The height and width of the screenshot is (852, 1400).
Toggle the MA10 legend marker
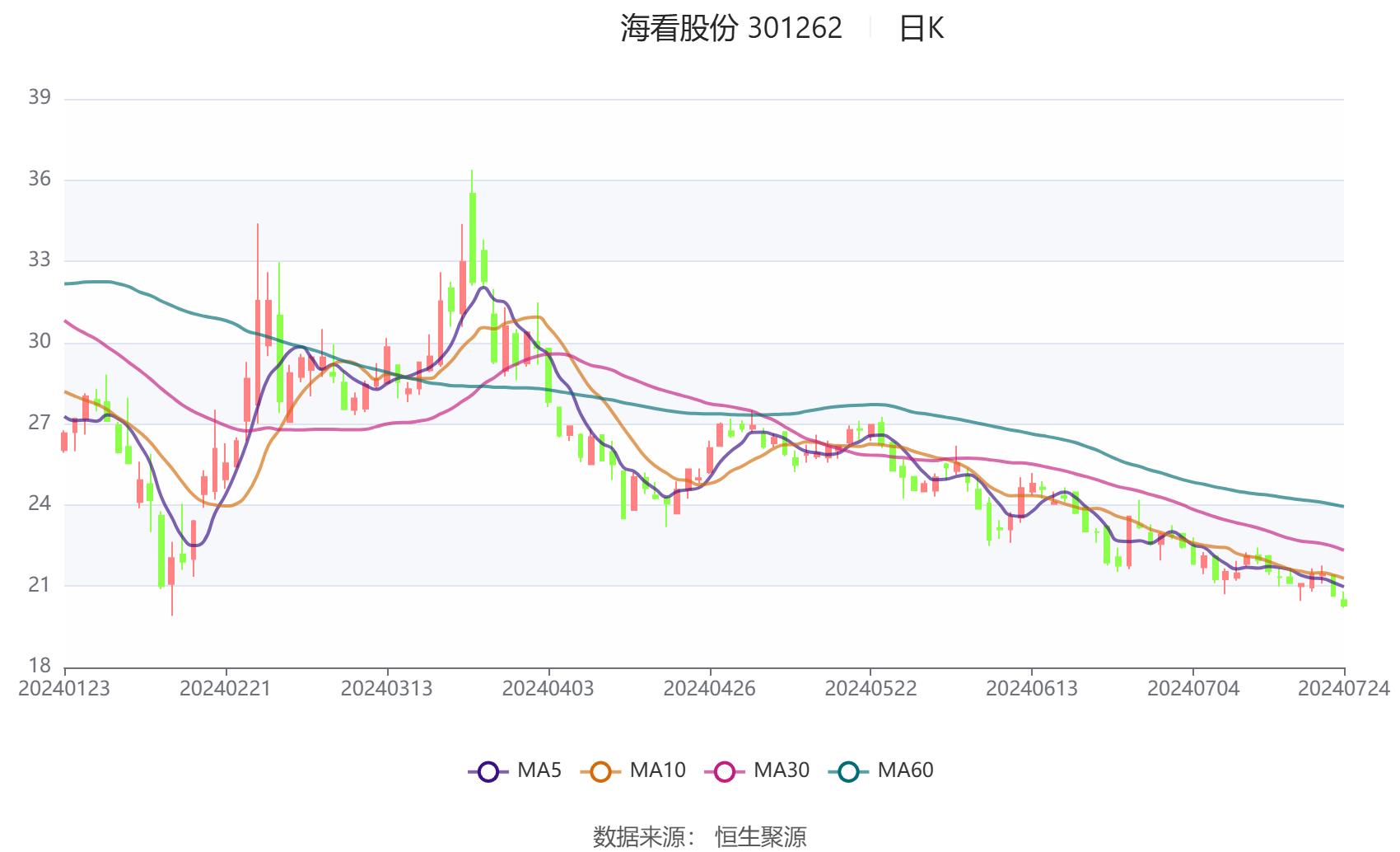(x=600, y=772)
